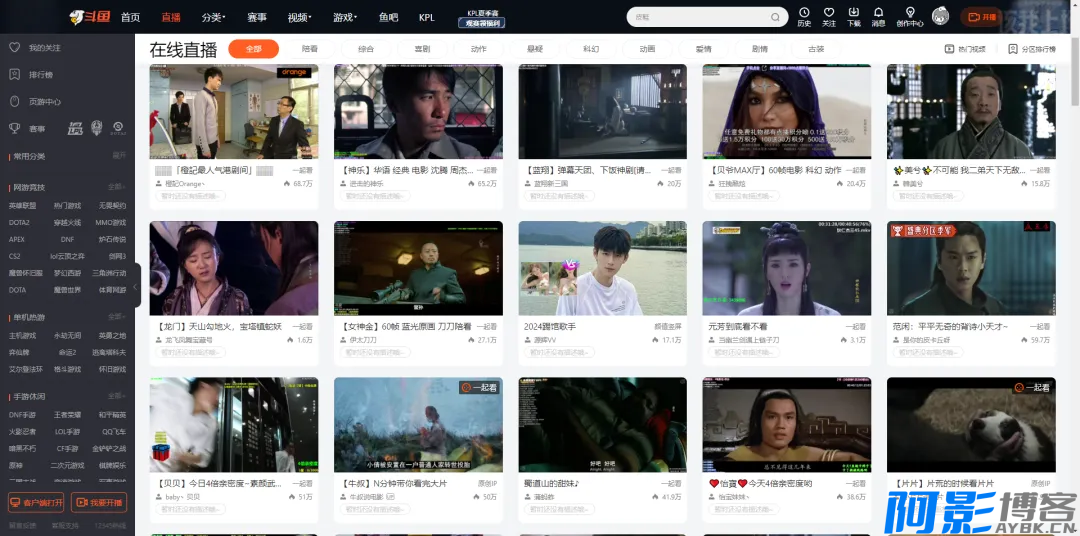Go to 首页 in the top navigation
Screen dimensions: 1080x536
tap(130, 17)
